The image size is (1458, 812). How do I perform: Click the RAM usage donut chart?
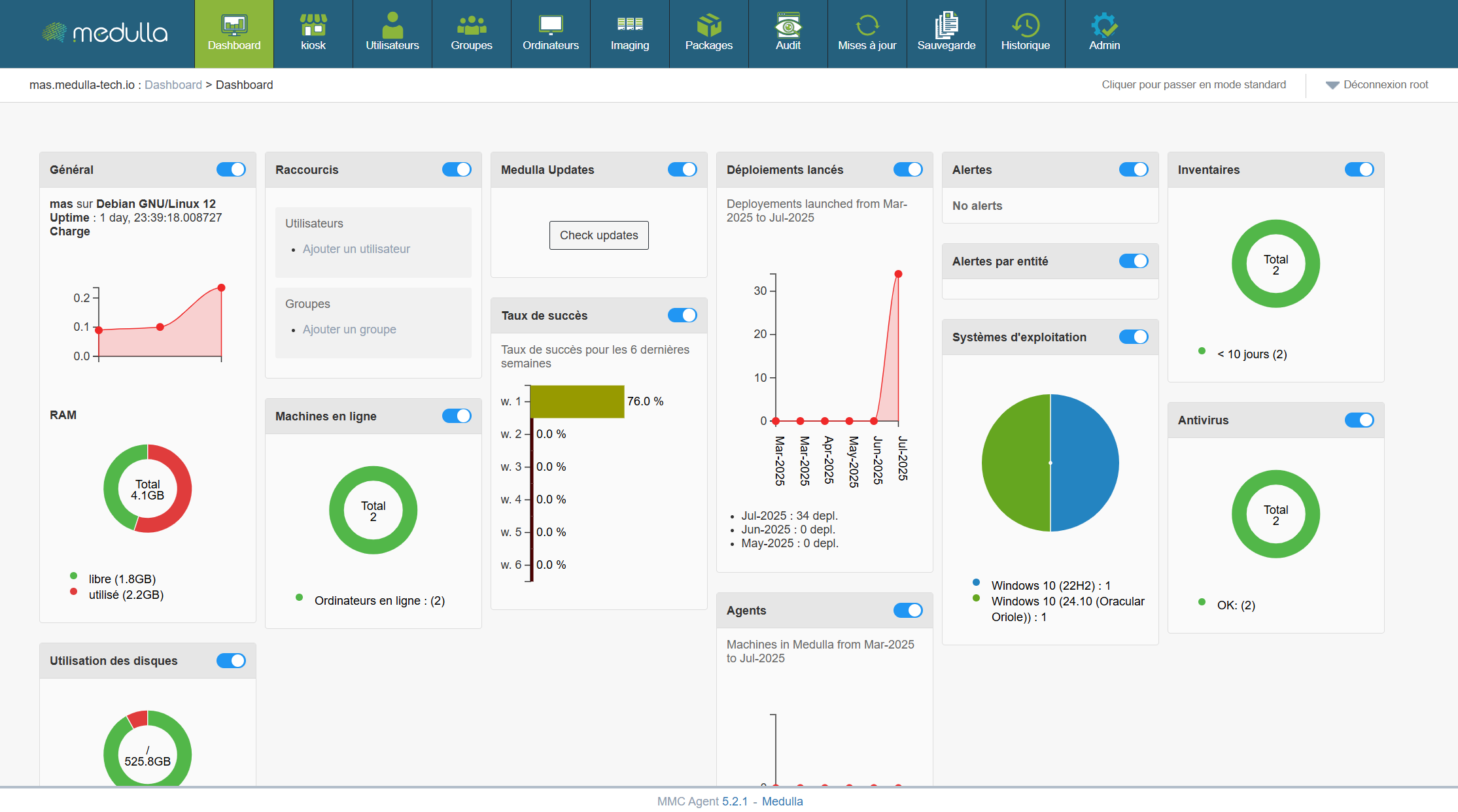click(x=148, y=488)
